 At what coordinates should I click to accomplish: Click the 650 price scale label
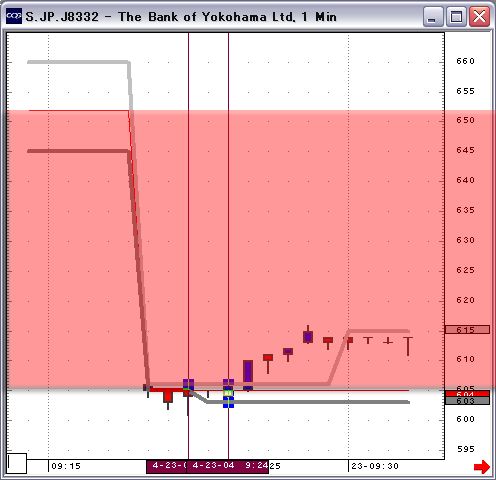465,120
